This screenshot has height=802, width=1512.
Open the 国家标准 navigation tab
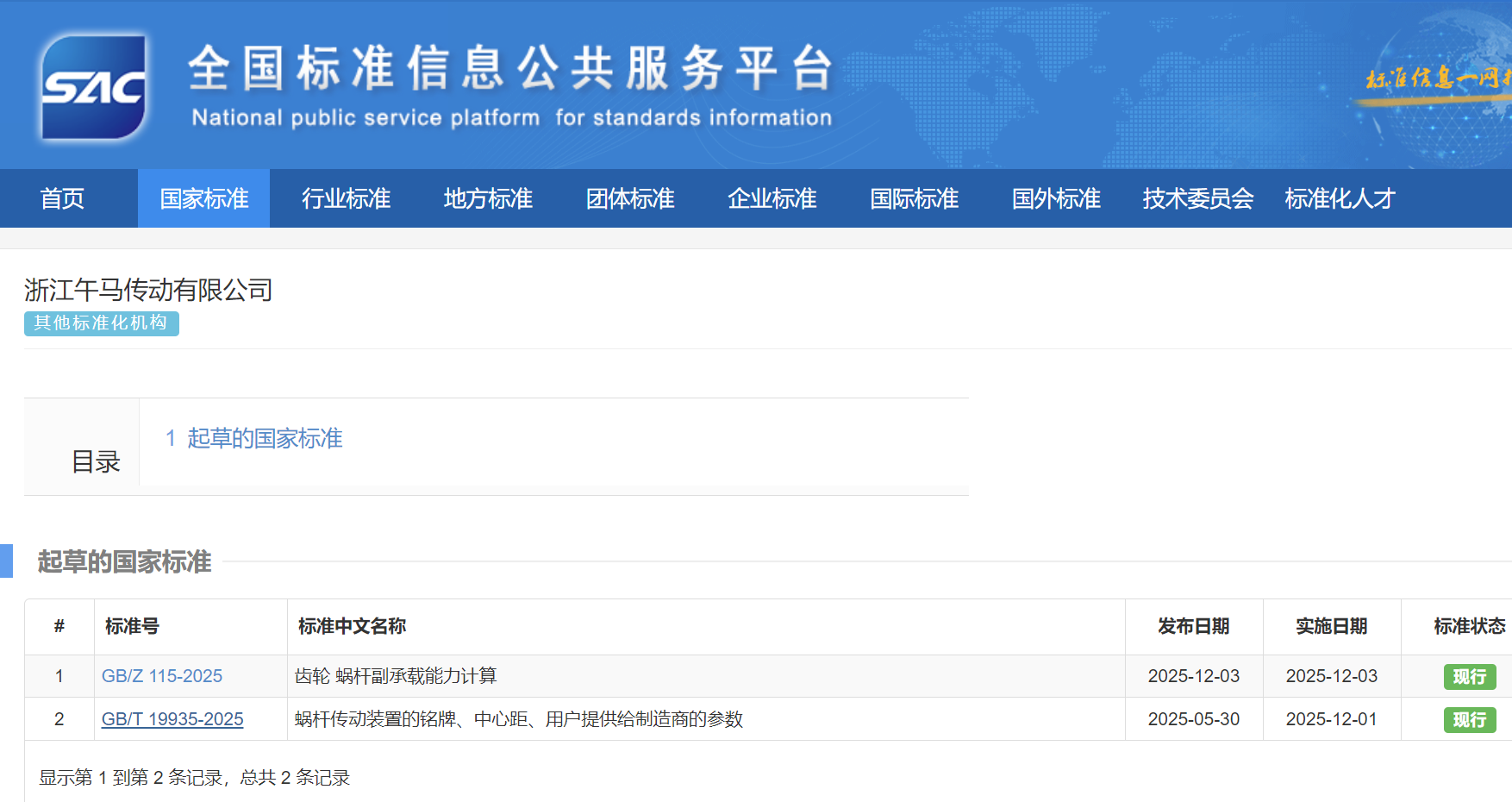point(204,199)
